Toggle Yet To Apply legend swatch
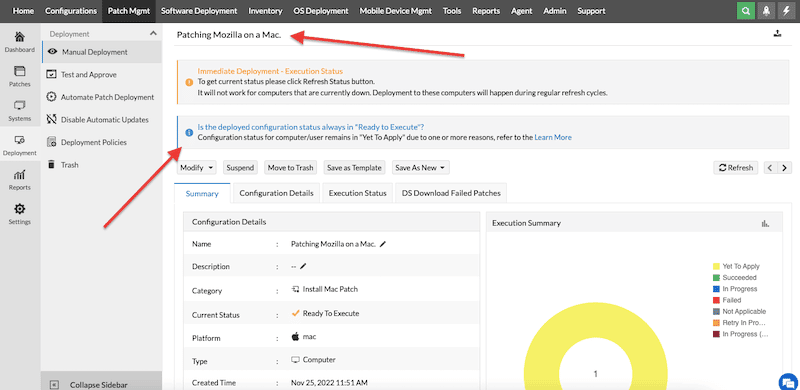Viewport: 800px width, 390px height. point(716,266)
